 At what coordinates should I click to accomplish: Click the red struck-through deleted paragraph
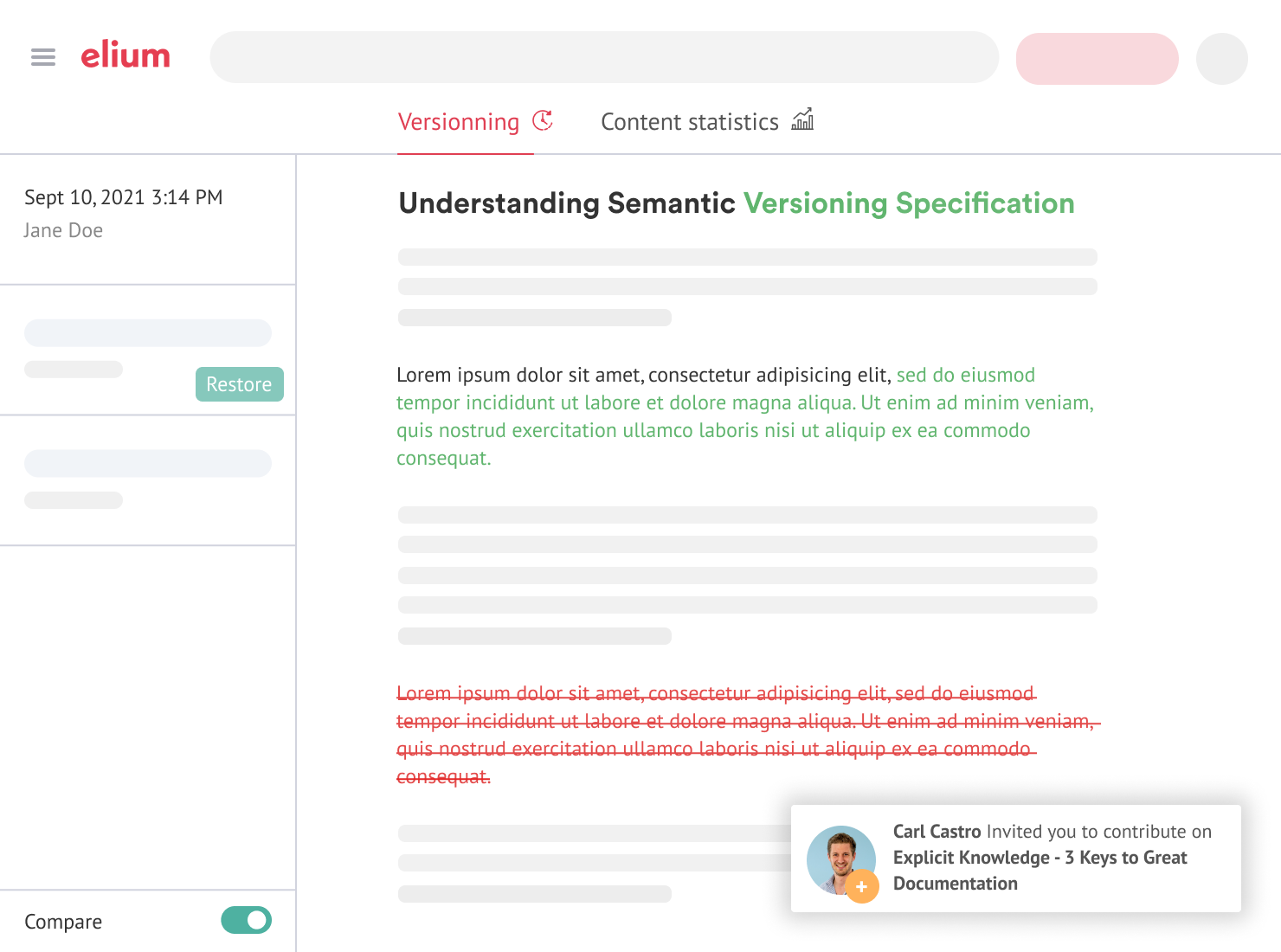[x=744, y=735]
